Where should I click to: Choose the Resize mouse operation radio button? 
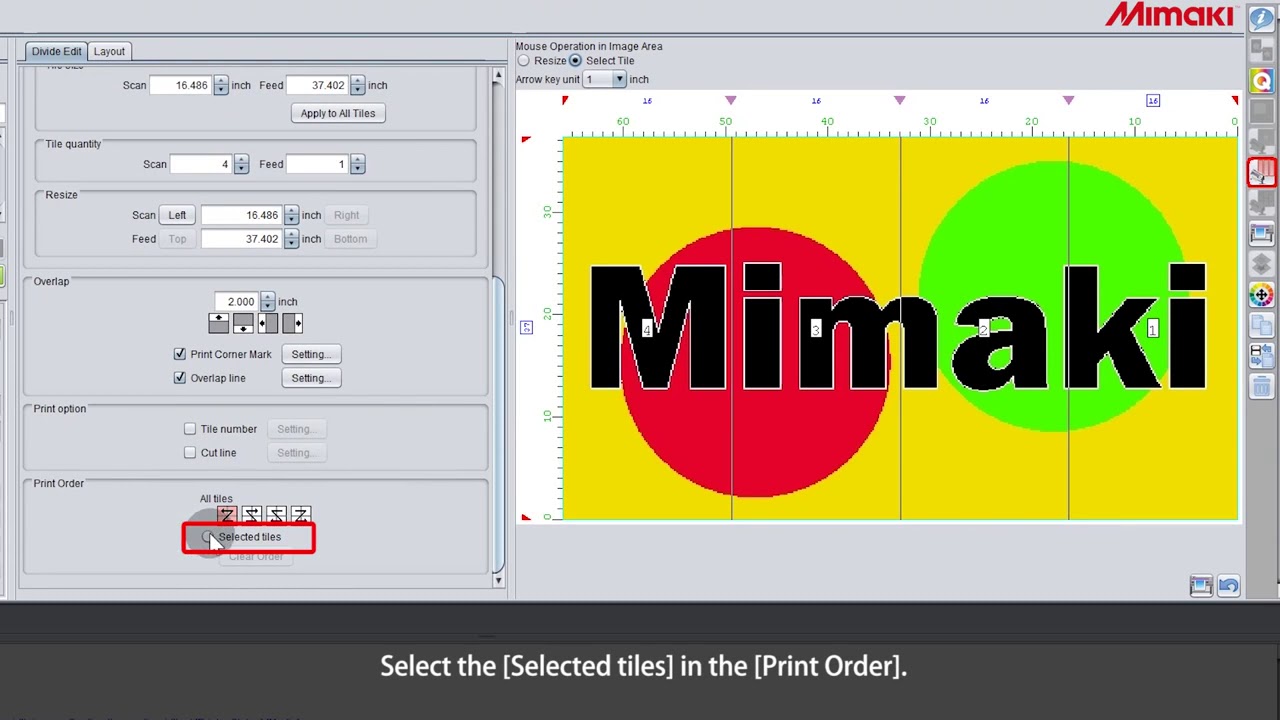[524, 61]
